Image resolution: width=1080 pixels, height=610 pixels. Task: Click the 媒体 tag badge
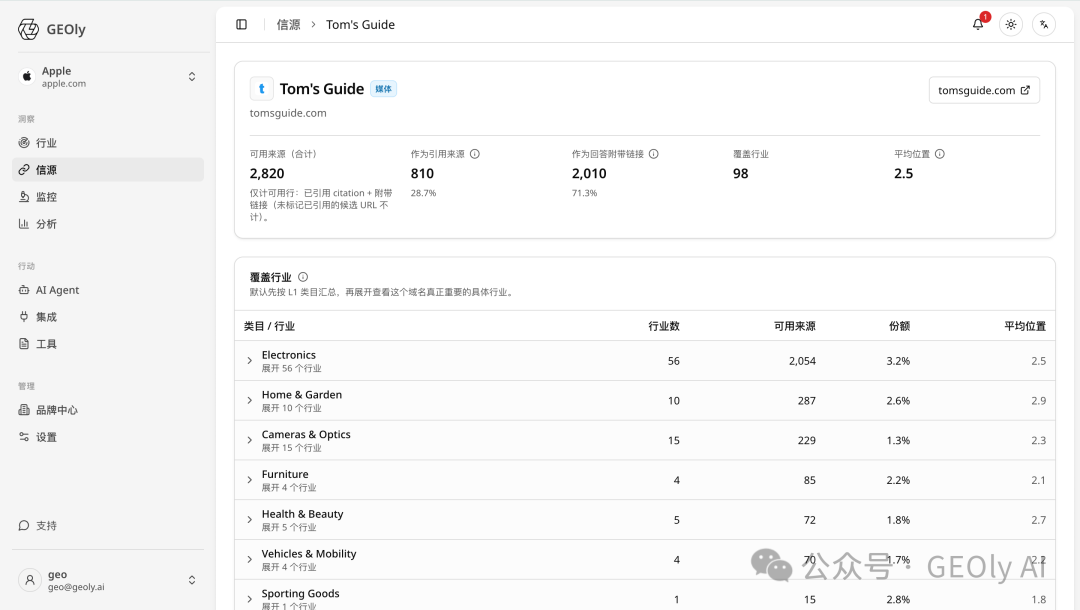(x=384, y=89)
